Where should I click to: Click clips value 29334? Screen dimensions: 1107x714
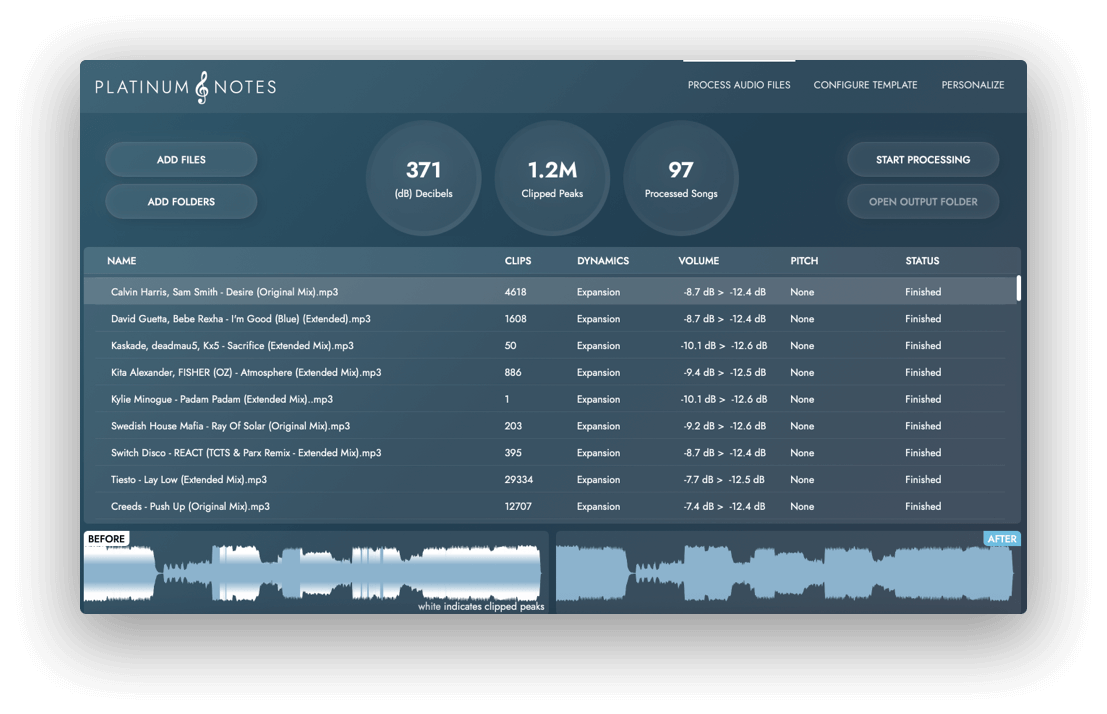[518, 480]
